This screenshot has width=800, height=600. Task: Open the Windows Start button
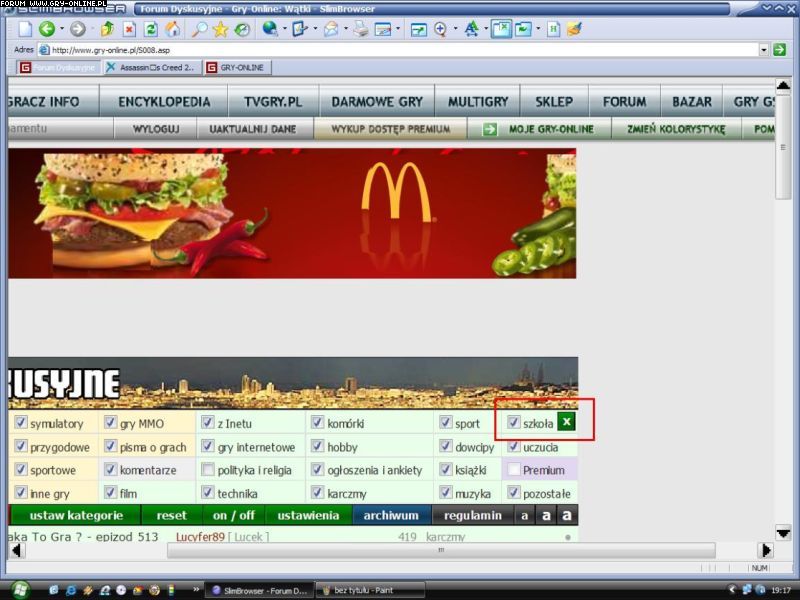20,589
